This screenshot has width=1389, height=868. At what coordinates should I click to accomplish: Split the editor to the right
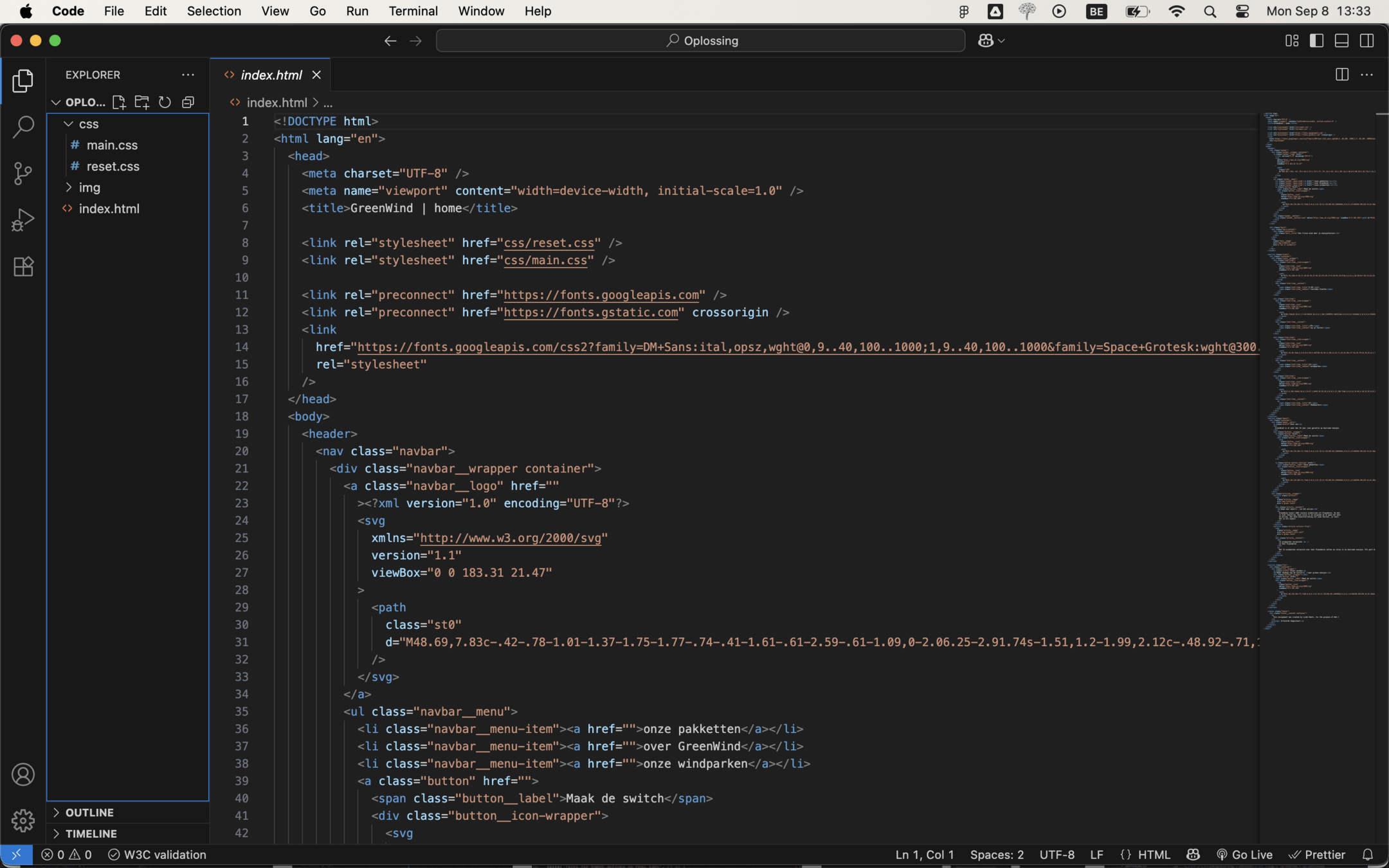click(1341, 75)
